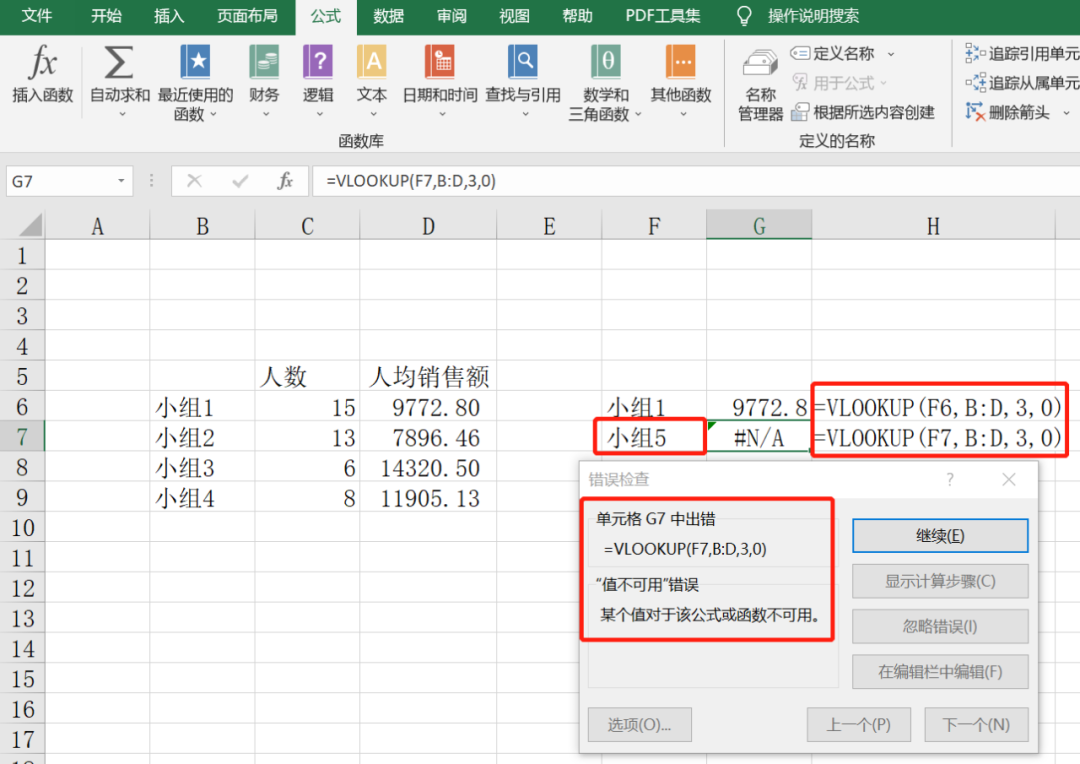Switch to the Review (审阅) tab
The height and width of the screenshot is (764, 1080).
(451, 15)
